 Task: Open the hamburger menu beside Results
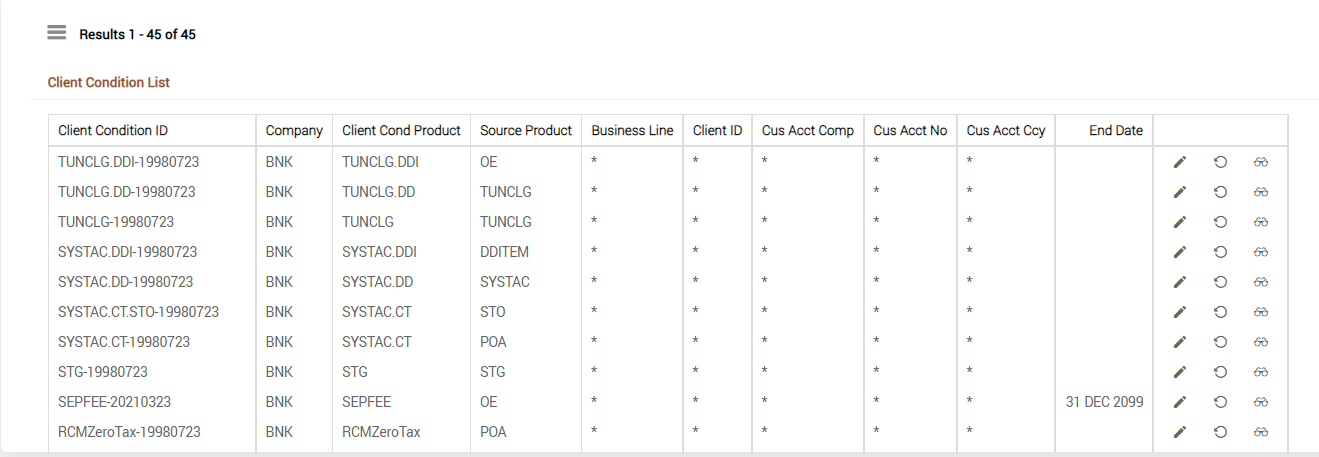[x=56, y=32]
